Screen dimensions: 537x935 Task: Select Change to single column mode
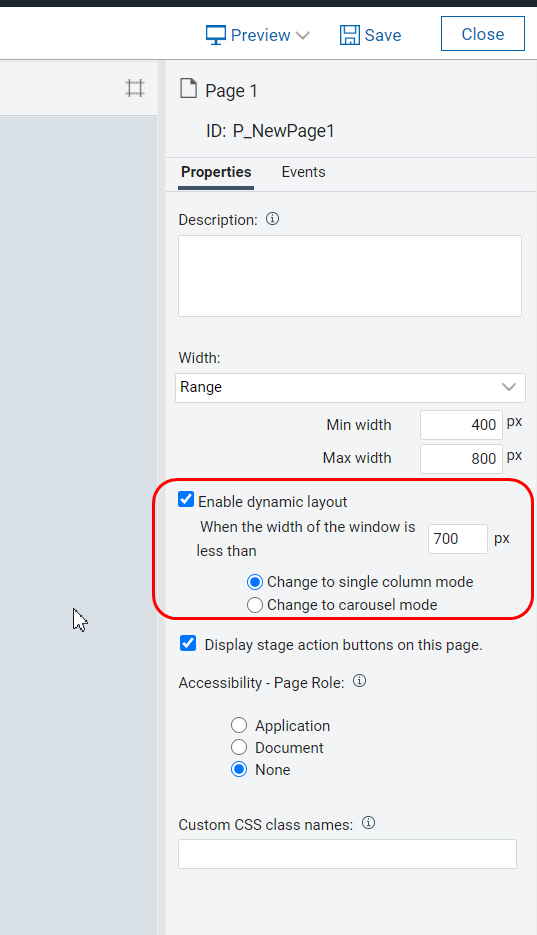[x=254, y=582]
